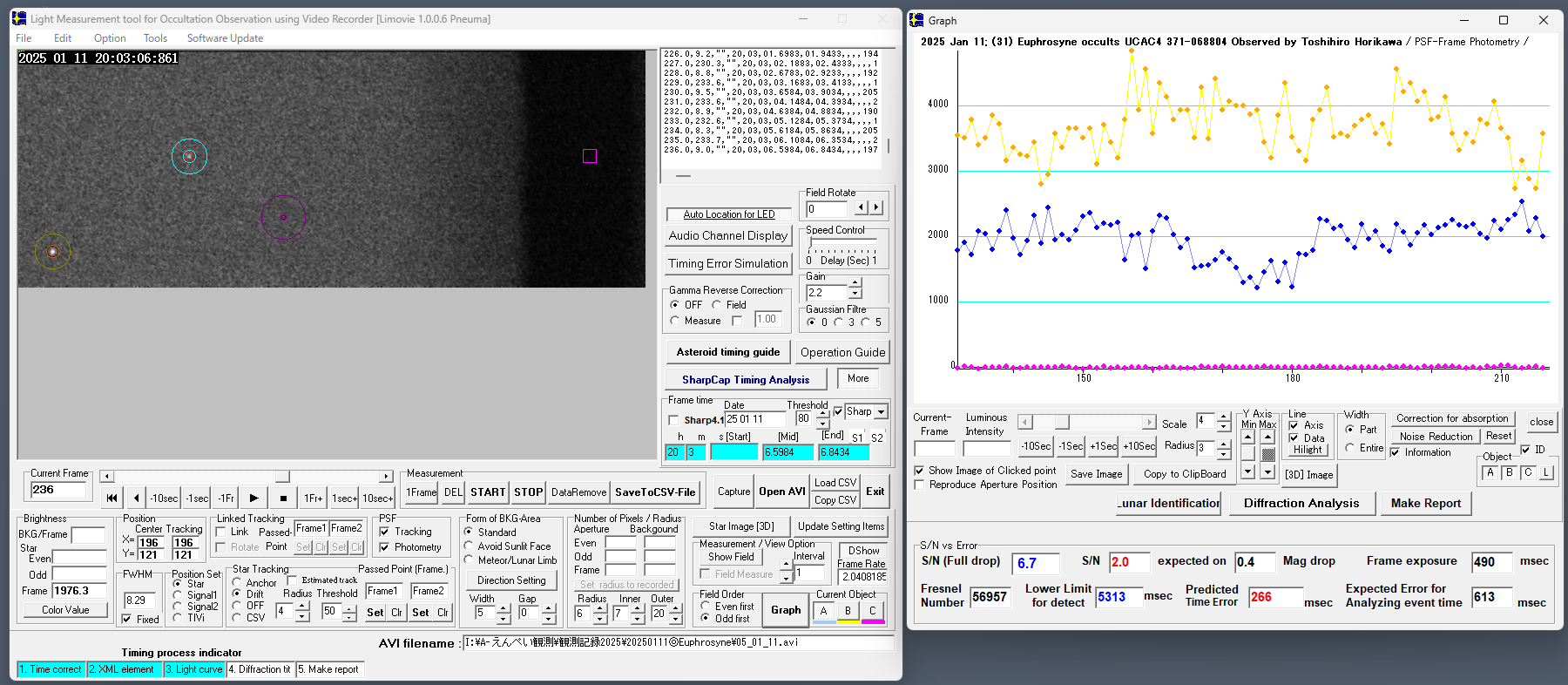Toggle the PSF Photometry checkbox
This screenshot has height=685, width=1568.
point(384,547)
